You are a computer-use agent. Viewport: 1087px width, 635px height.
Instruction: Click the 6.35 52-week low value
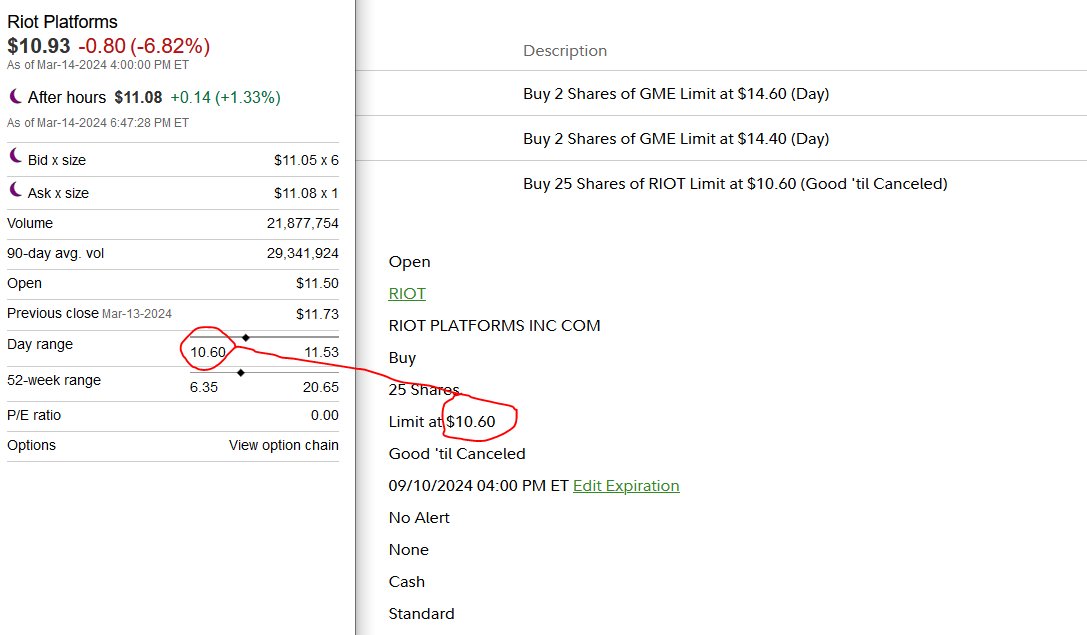coord(204,387)
